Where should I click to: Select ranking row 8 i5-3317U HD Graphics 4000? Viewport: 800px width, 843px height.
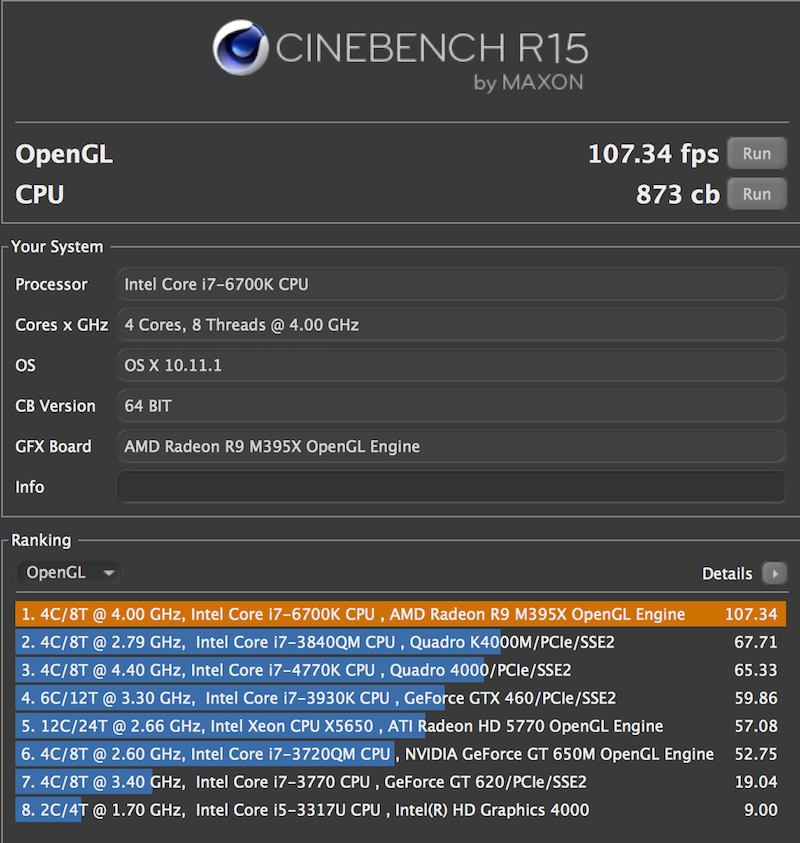pyautogui.click(x=401, y=810)
